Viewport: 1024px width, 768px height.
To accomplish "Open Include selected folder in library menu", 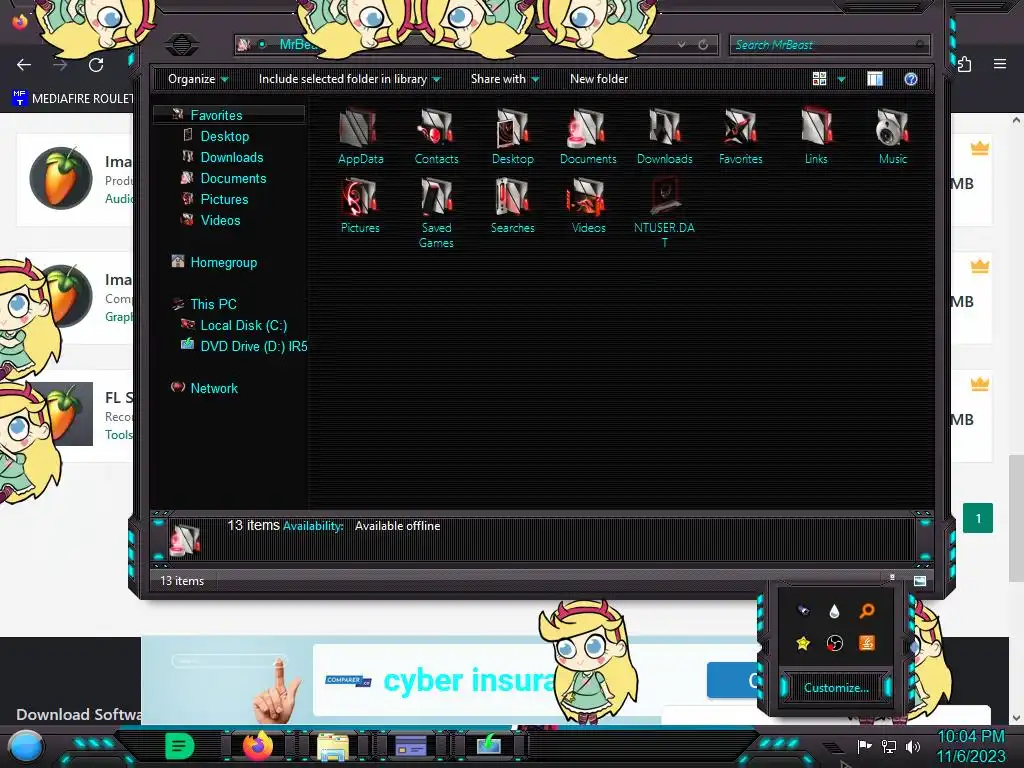I will pos(349,79).
